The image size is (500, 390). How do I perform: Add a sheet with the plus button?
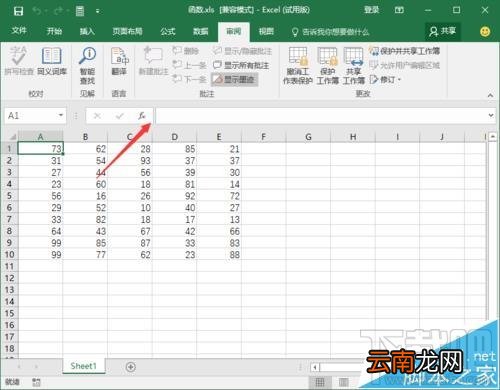[131, 367]
